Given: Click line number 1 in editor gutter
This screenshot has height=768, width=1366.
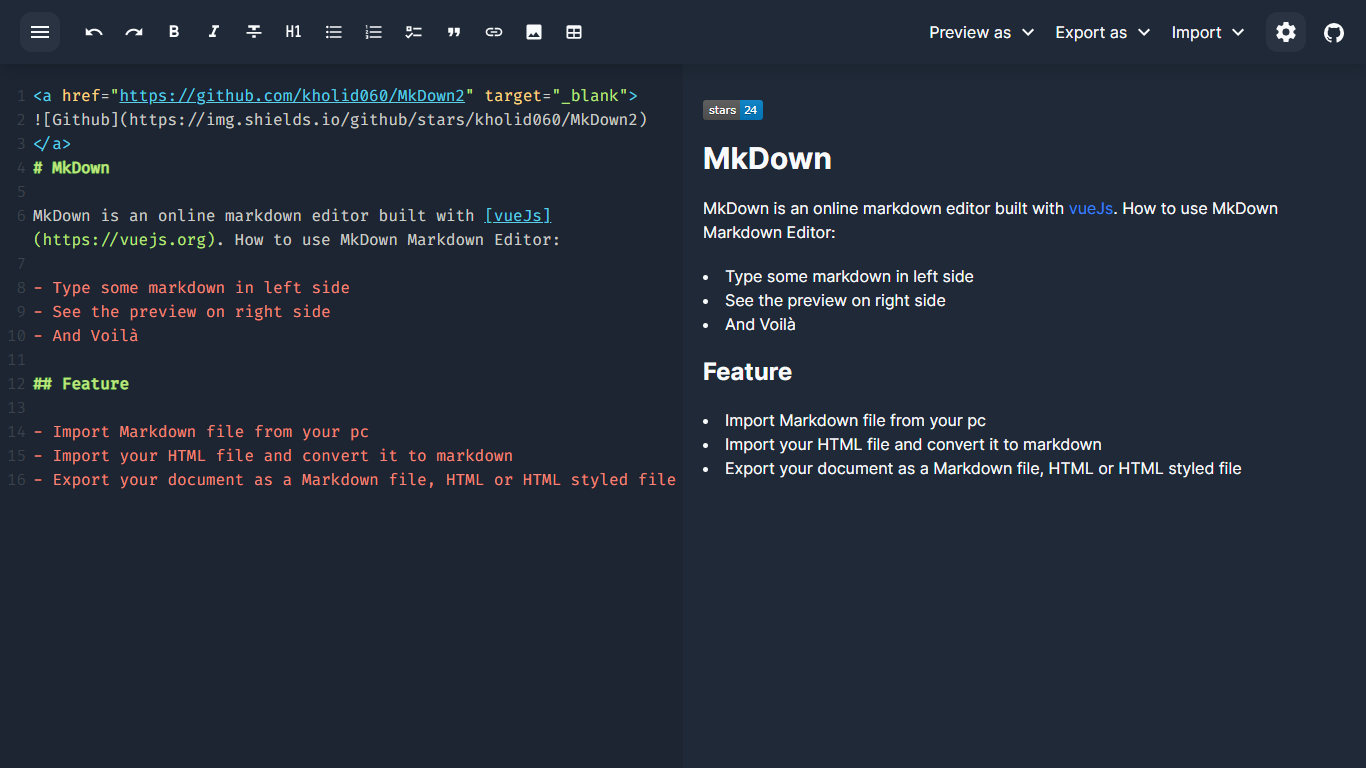Looking at the screenshot, I should pos(21,96).
